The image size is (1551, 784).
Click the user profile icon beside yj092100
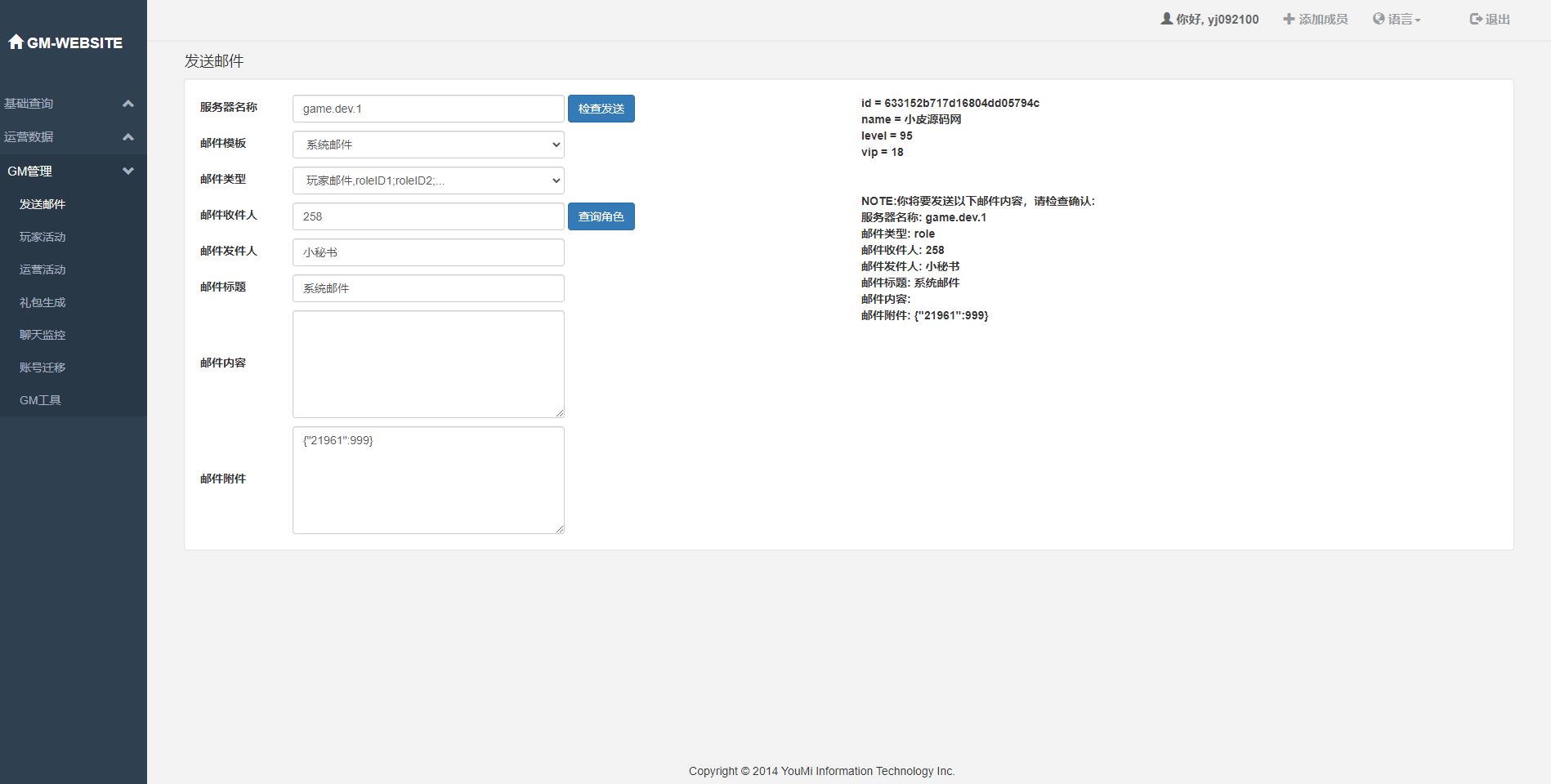(1168, 18)
